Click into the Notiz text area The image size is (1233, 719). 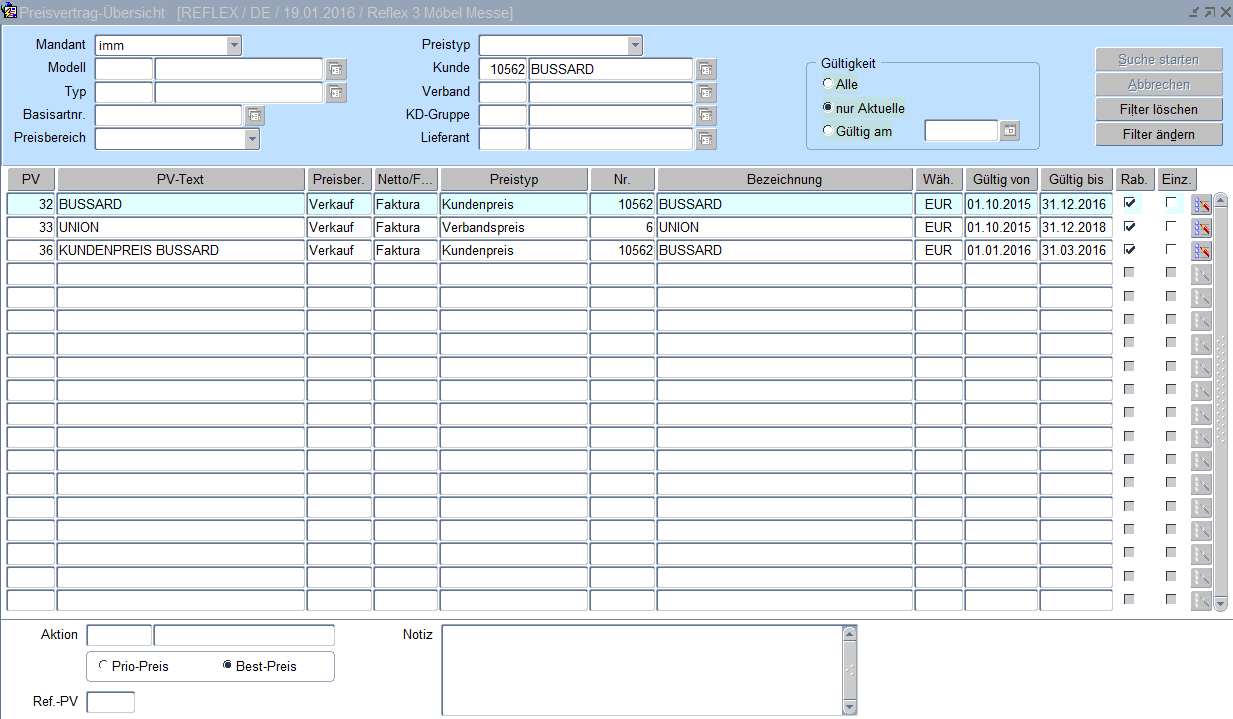click(x=641, y=670)
